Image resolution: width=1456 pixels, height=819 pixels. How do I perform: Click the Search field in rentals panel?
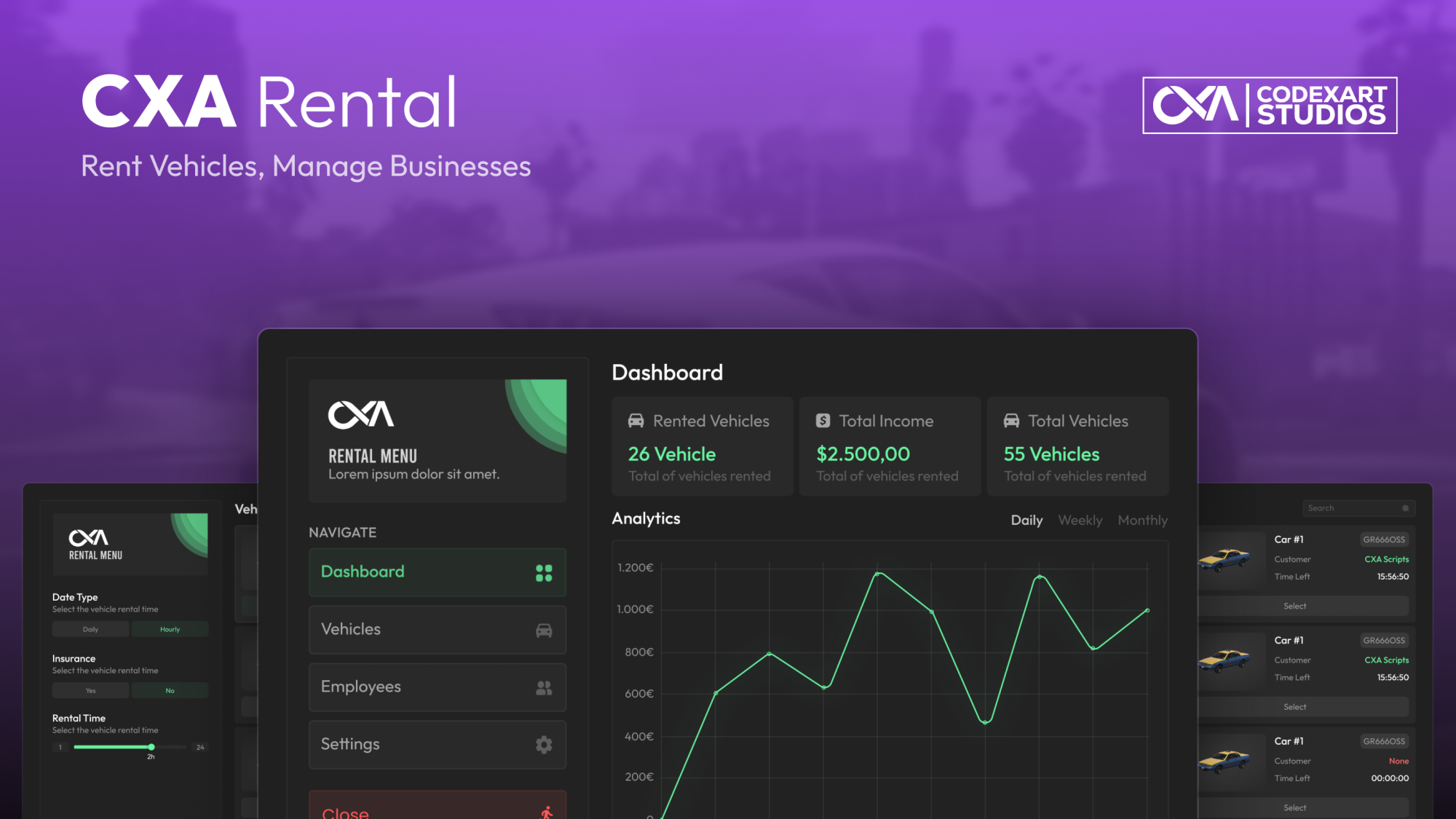(1358, 508)
